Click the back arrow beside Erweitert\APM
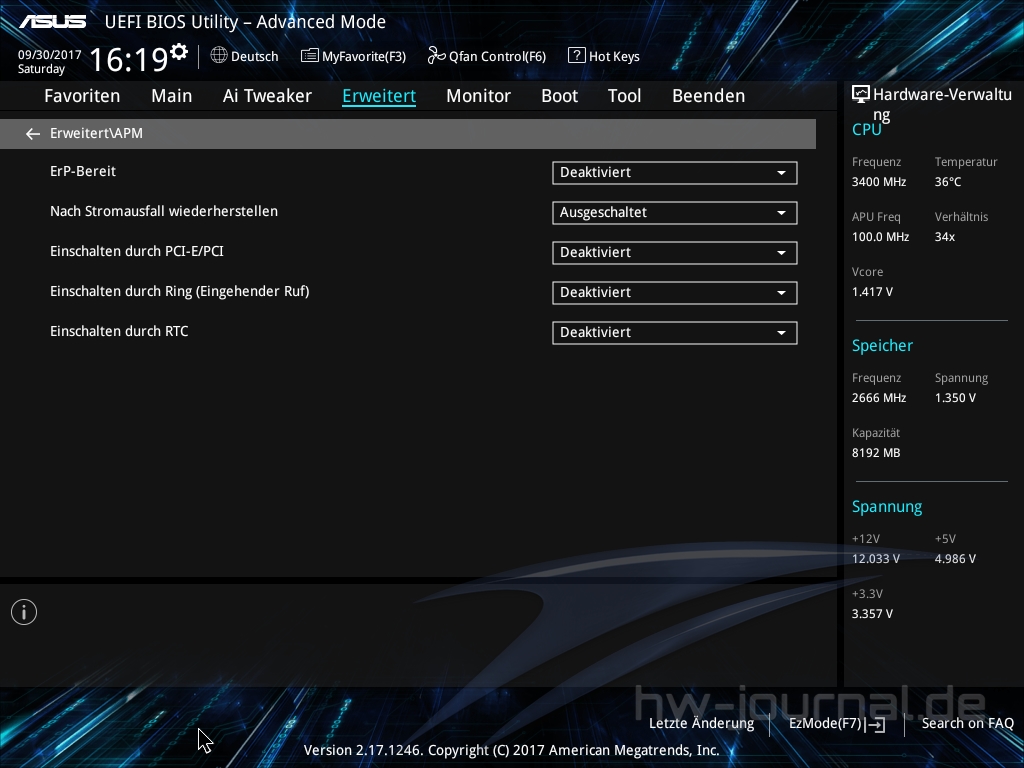Viewport: 1024px width, 768px height. coord(33,134)
